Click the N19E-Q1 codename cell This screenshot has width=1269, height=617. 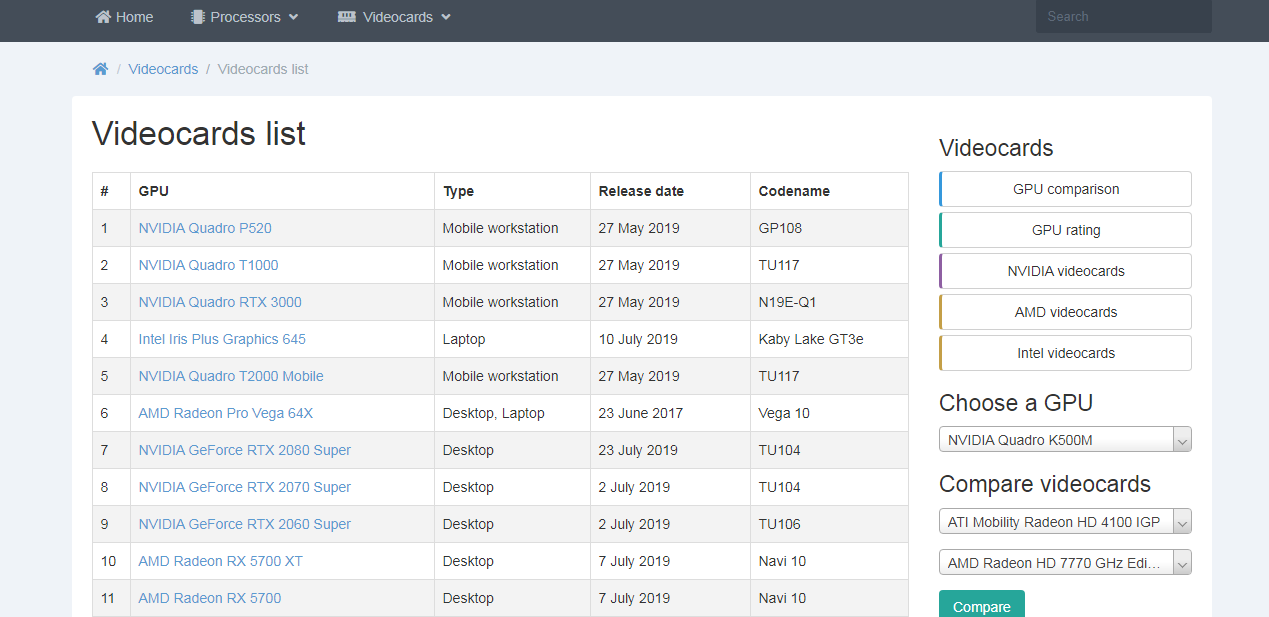pos(829,302)
